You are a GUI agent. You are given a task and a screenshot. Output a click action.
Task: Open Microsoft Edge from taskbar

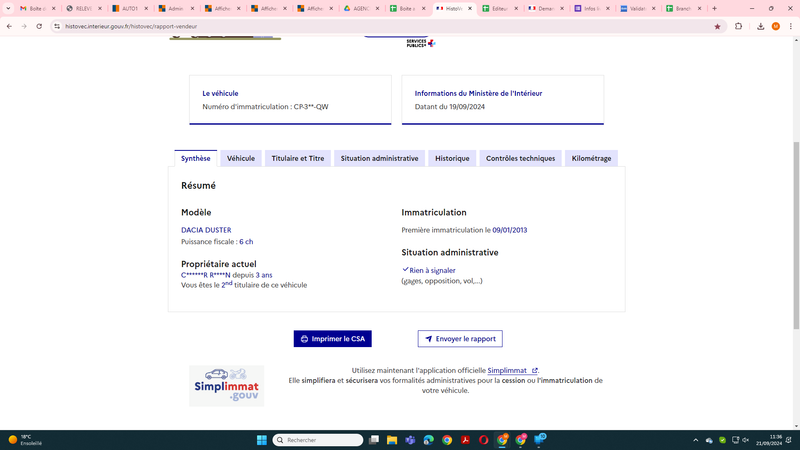(429, 440)
